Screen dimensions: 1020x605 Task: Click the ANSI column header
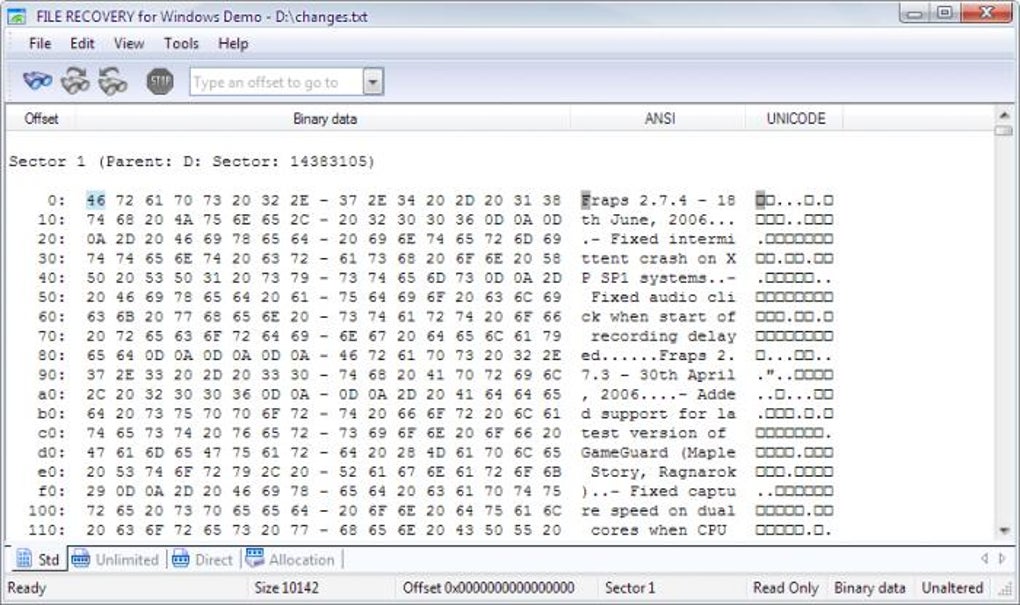coord(659,118)
